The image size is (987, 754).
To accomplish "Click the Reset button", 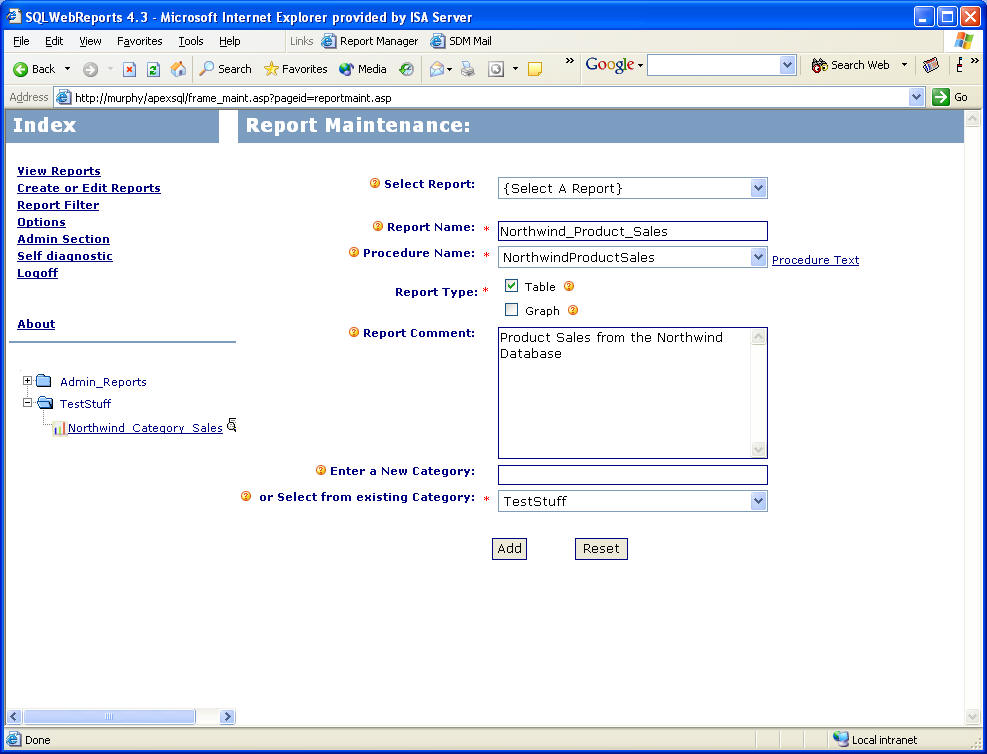I will coord(601,548).
